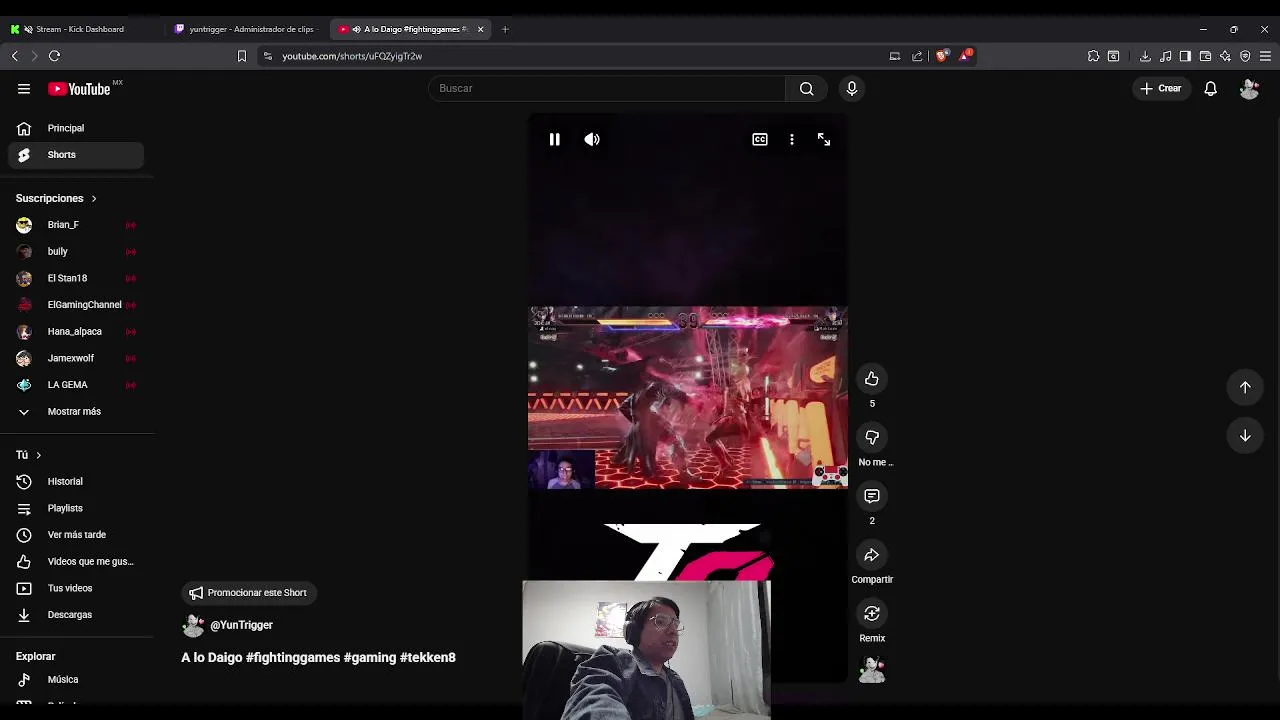1280x720 pixels.
Task: Open Remix options for this Short
Action: coord(872,613)
